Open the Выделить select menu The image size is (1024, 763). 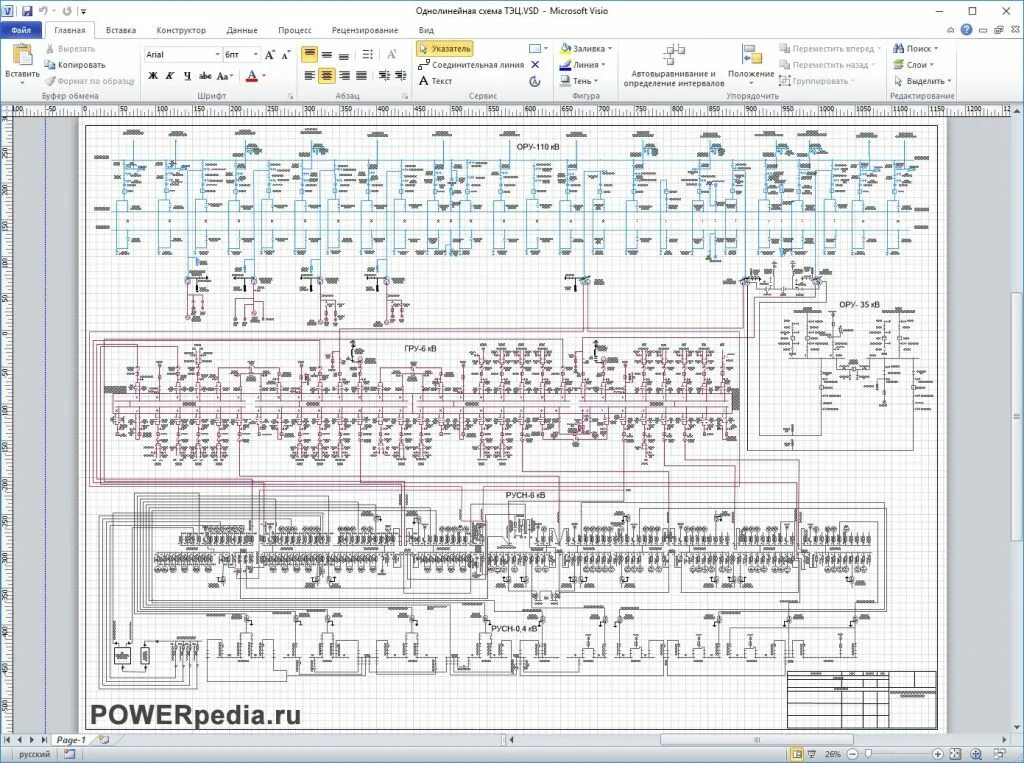click(x=922, y=81)
